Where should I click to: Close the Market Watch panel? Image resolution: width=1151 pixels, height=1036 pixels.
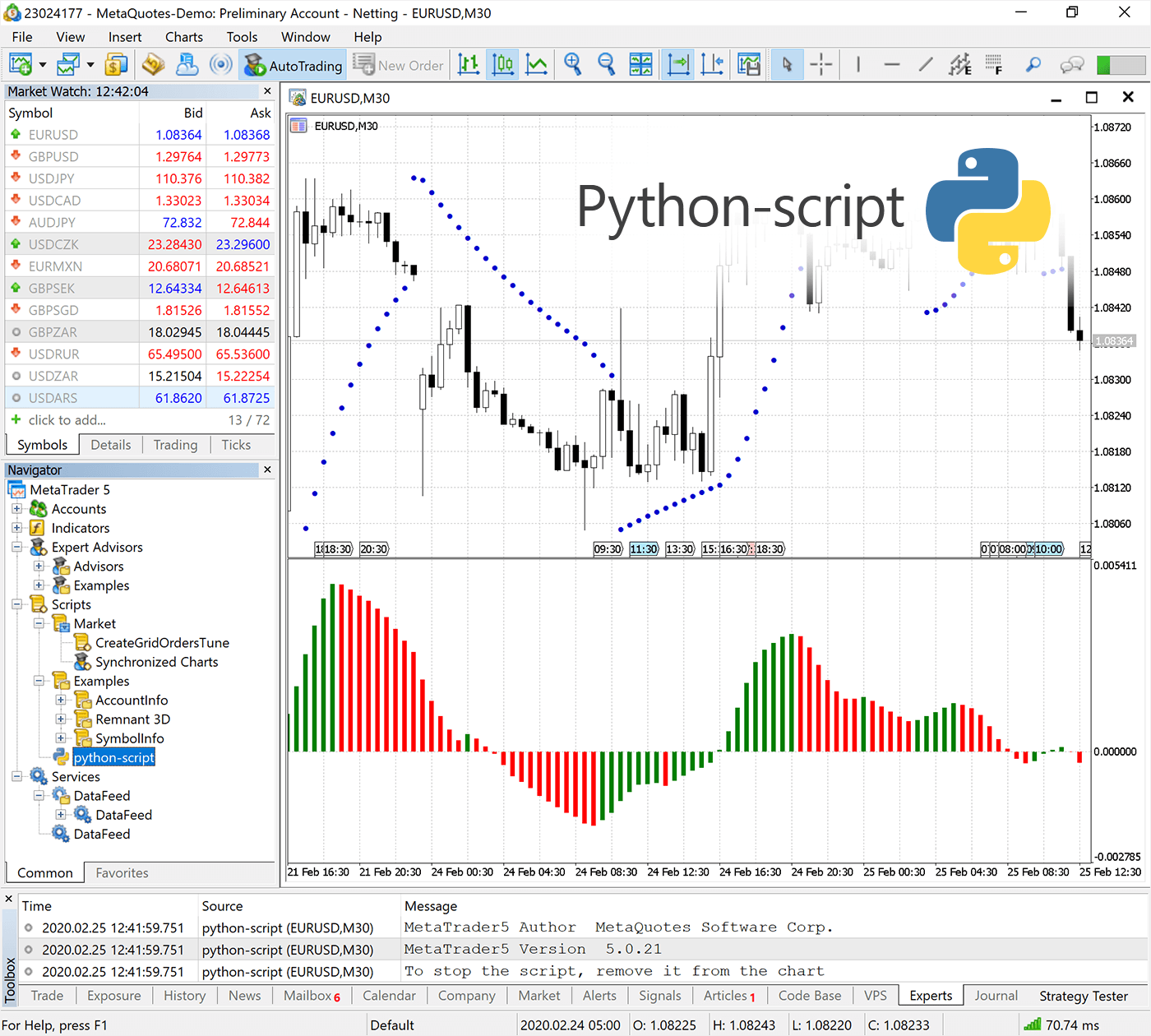[267, 91]
